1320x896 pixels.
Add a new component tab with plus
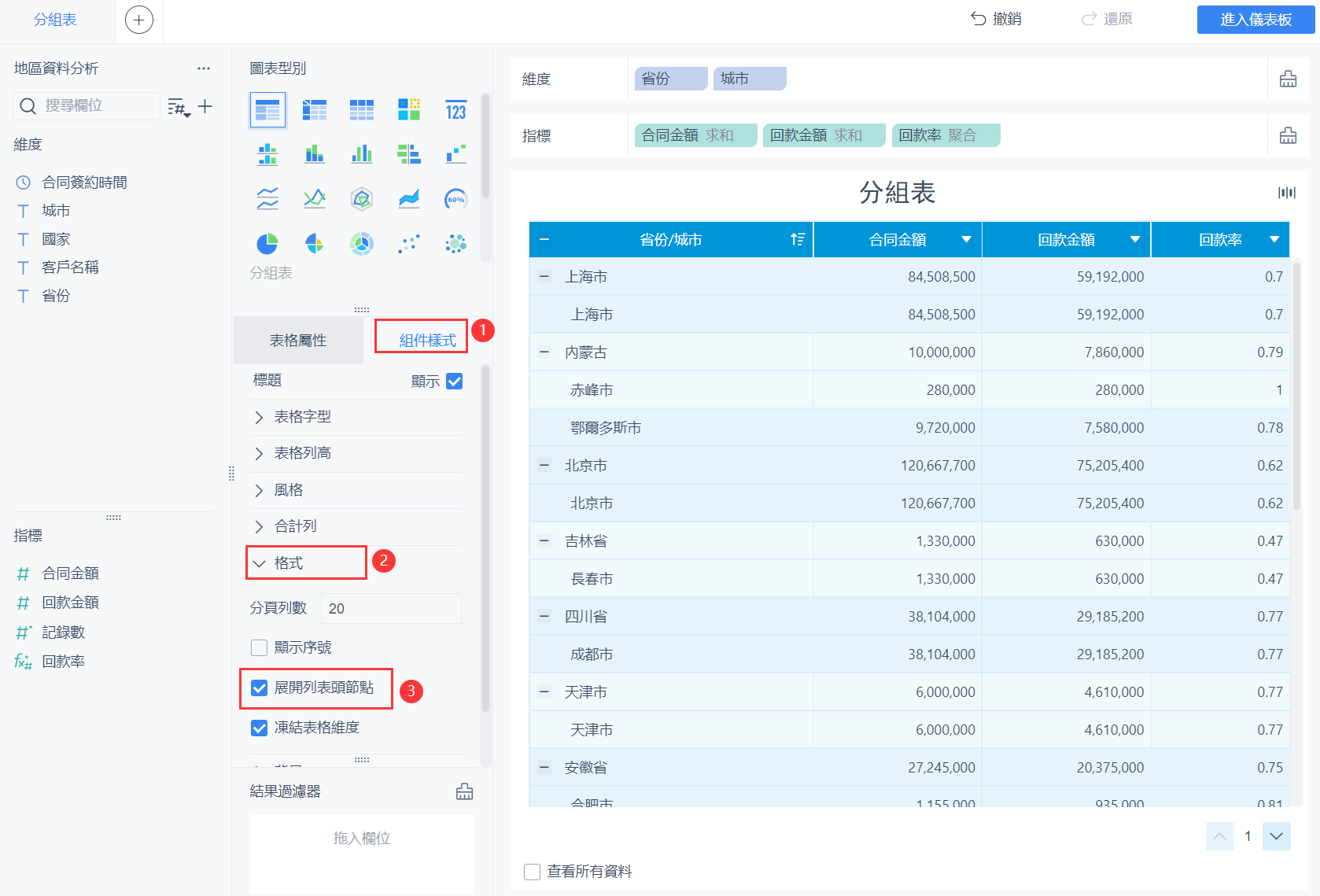click(x=139, y=20)
